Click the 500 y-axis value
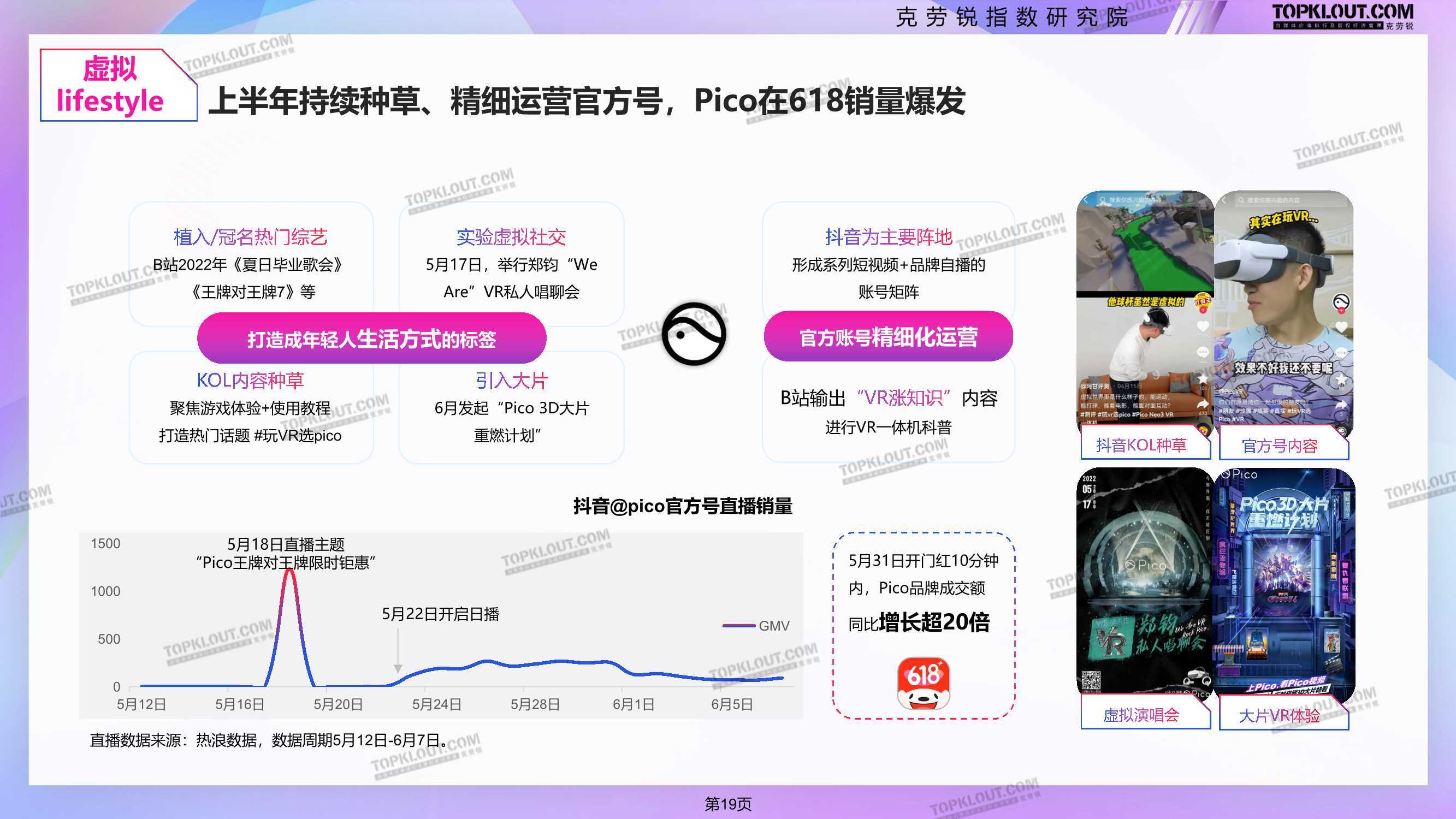Screen dimensions: 1456x819 tap(109, 639)
